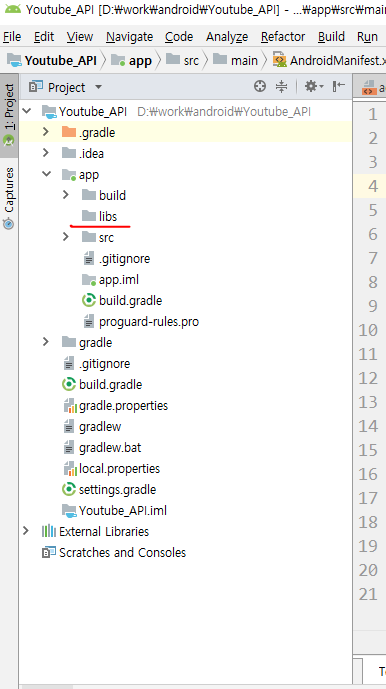
Task: Select the gradlew file
Action: [100, 427]
